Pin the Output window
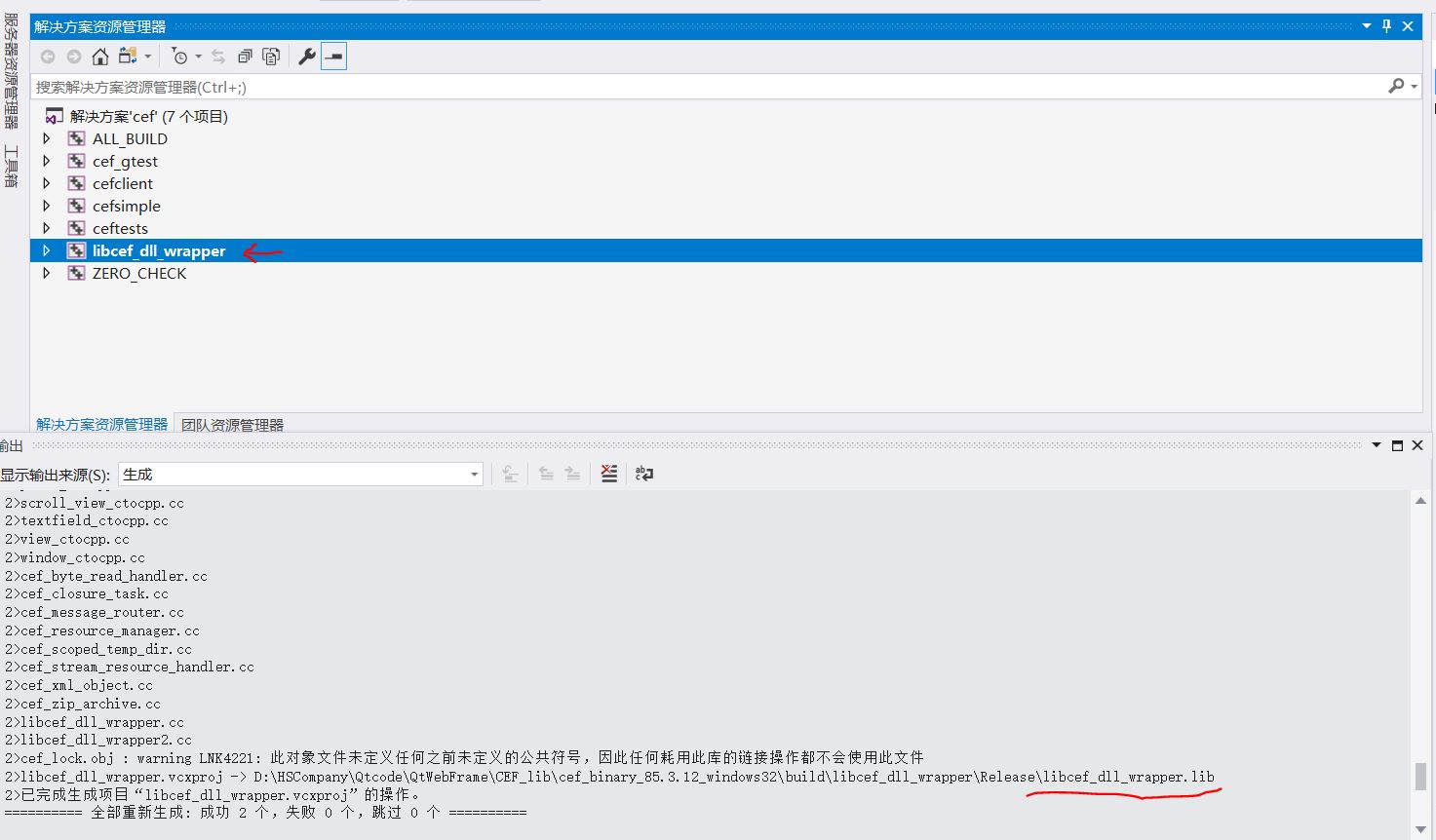The image size is (1436, 840). tap(1397, 445)
